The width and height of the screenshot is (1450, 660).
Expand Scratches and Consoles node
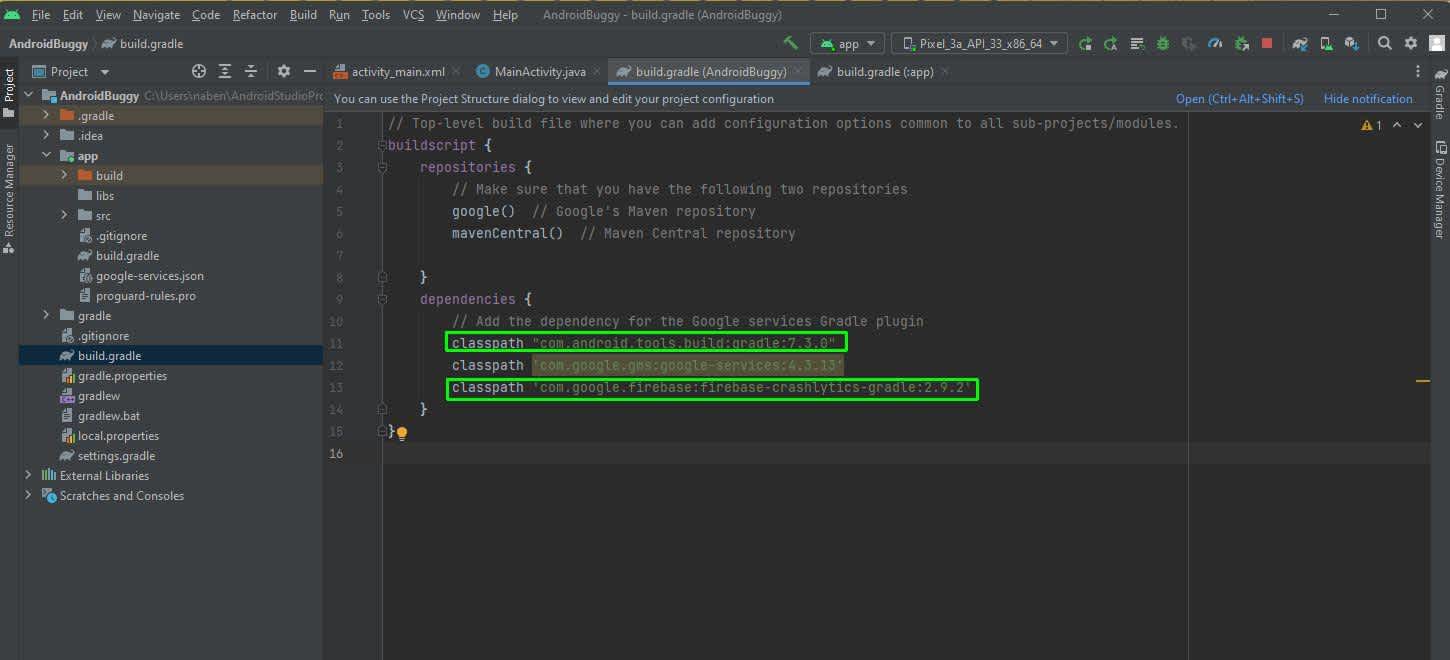28,496
